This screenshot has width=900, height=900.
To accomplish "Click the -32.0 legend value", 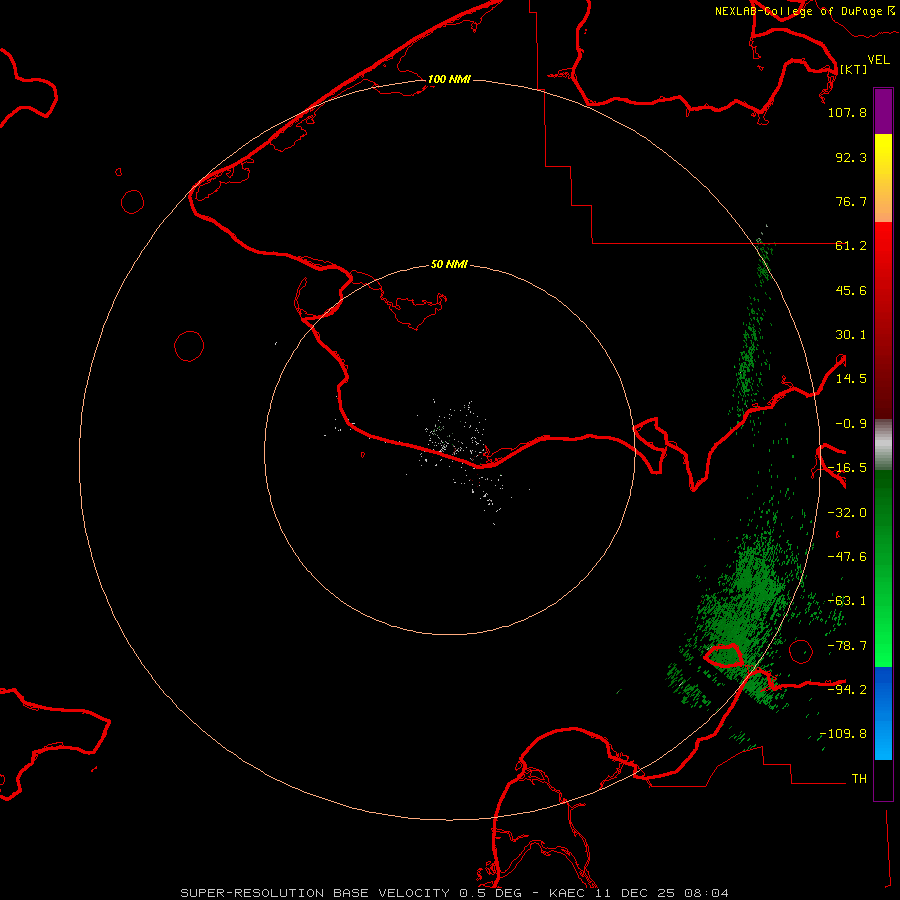I will 847,513.
